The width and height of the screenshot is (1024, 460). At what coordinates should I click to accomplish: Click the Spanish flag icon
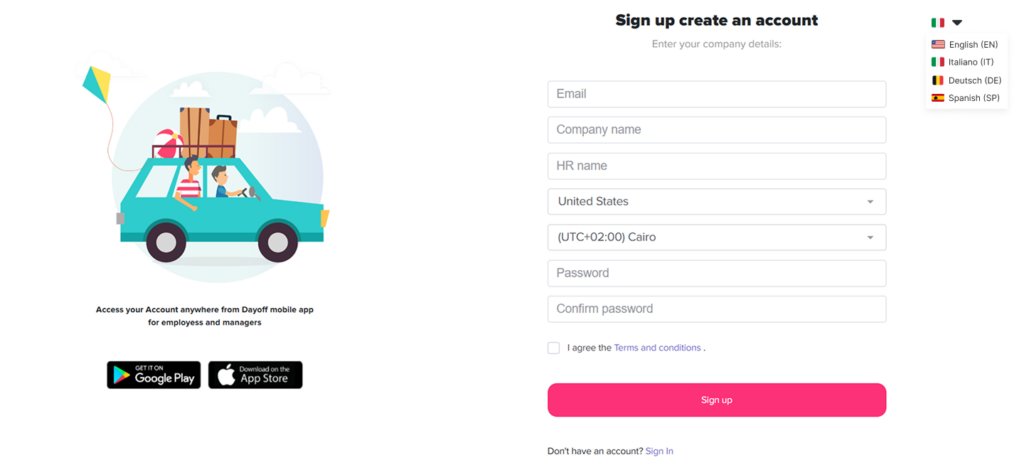938,98
